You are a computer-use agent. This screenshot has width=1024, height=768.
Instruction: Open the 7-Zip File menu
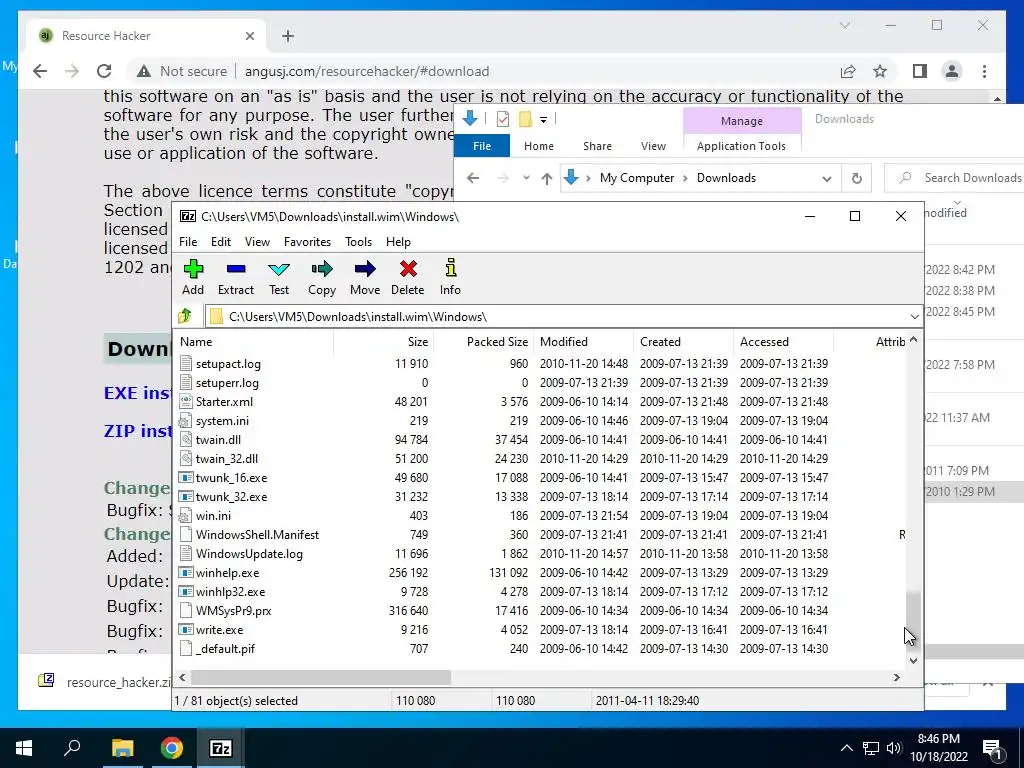click(x=188, y=242)
